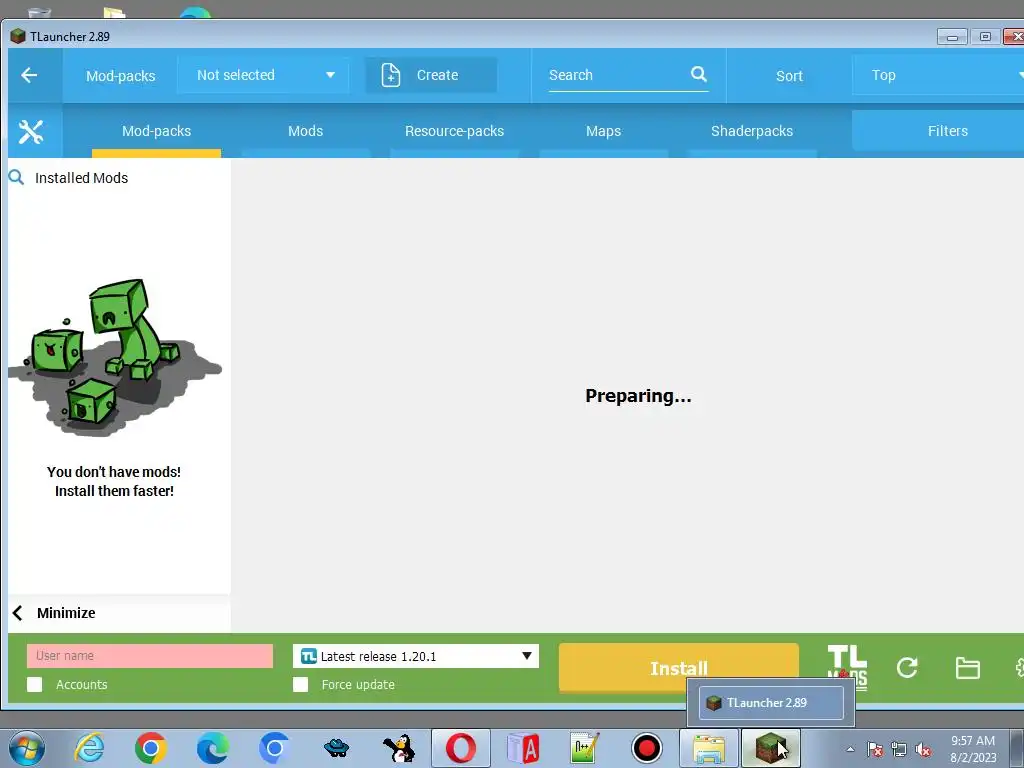The width and height of the screenshot is (1024, 768).
Task: Click the muted volume tray icon
Action: tap(923, 749)
